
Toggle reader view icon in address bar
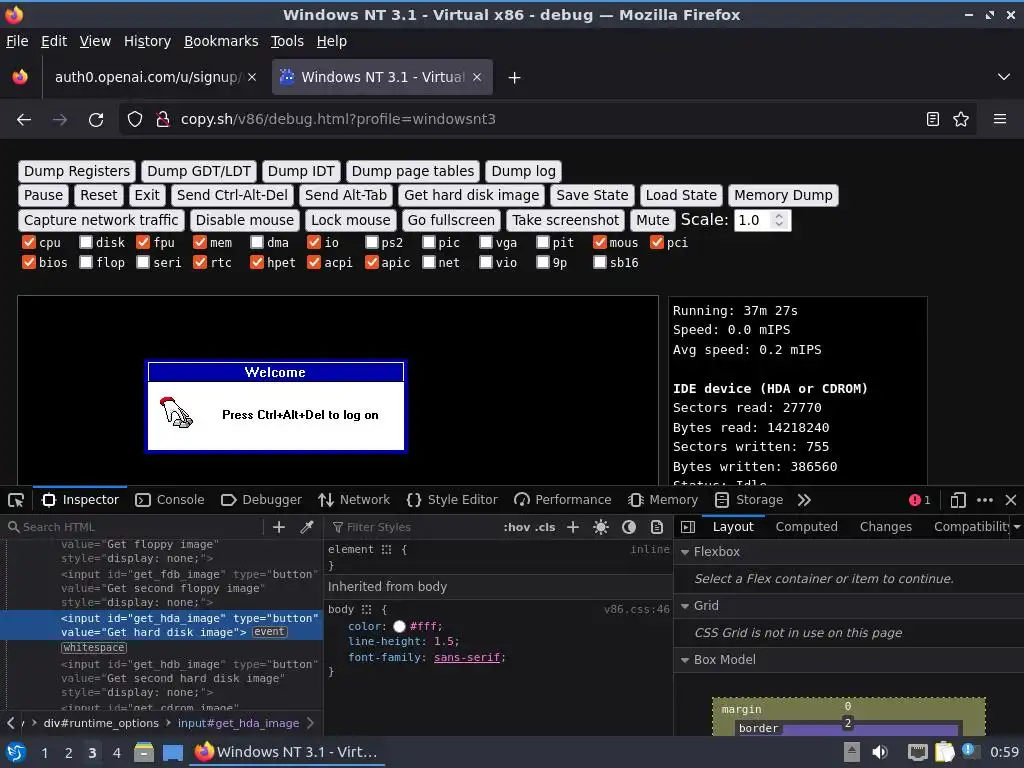click(x=933, y=119)
